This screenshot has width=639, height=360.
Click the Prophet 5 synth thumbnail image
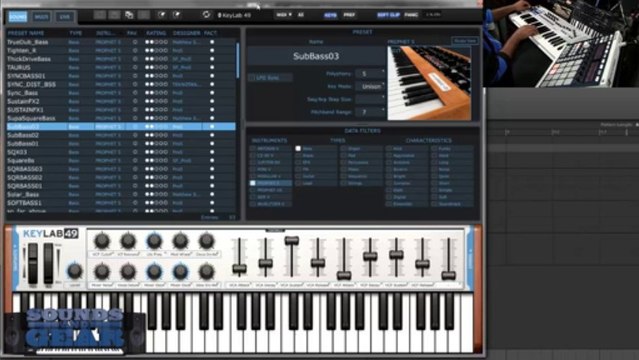(429, 83)
